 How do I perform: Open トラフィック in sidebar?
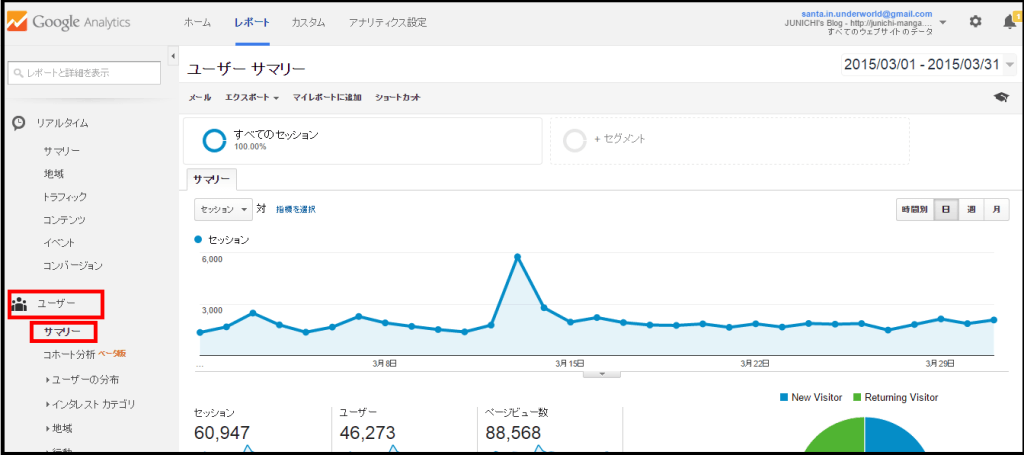click(x=65, y=197)
